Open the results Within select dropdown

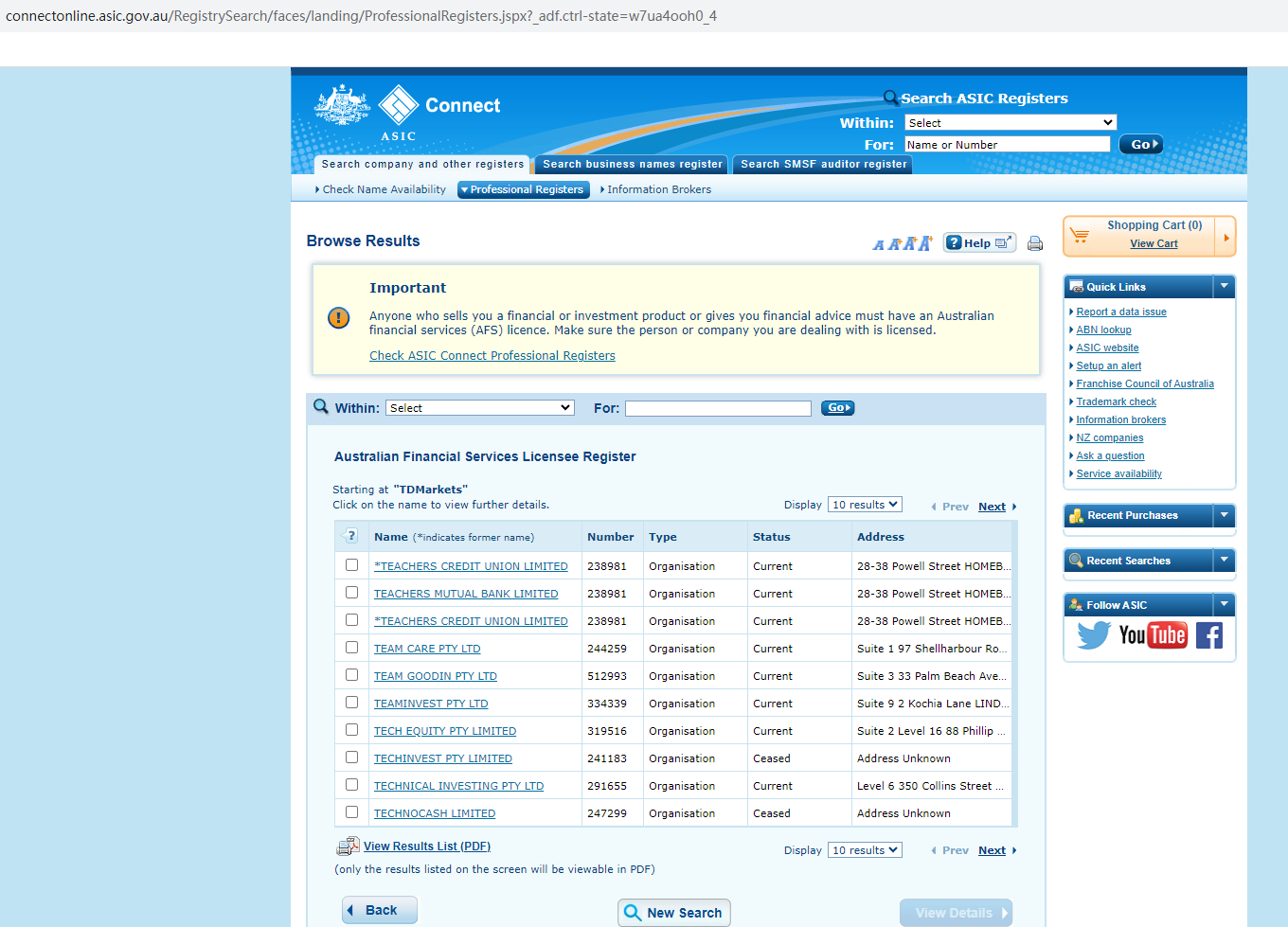click(x=480, y=408)
